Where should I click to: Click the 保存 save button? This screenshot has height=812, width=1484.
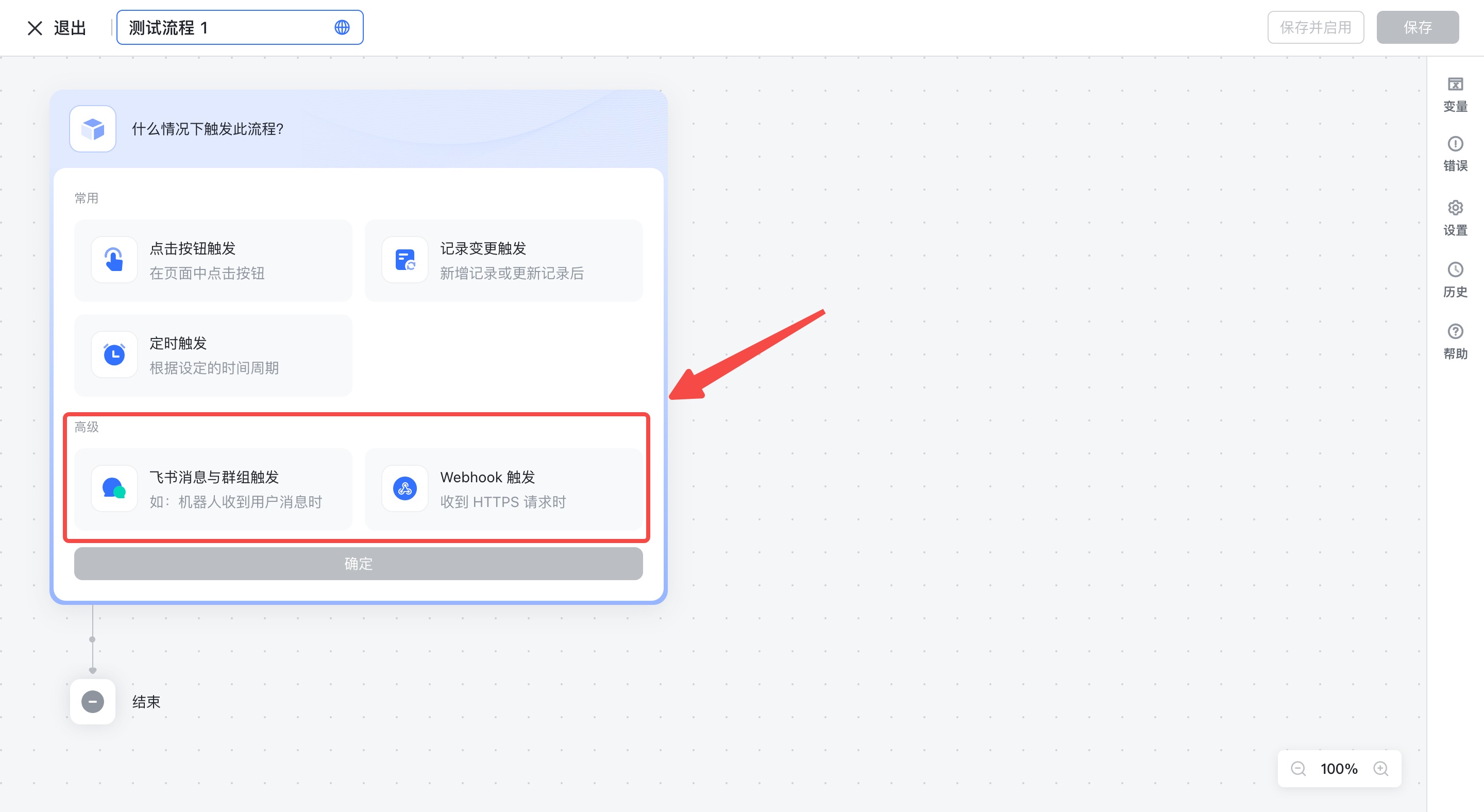pyautogui.click(x=1417, y=27)
